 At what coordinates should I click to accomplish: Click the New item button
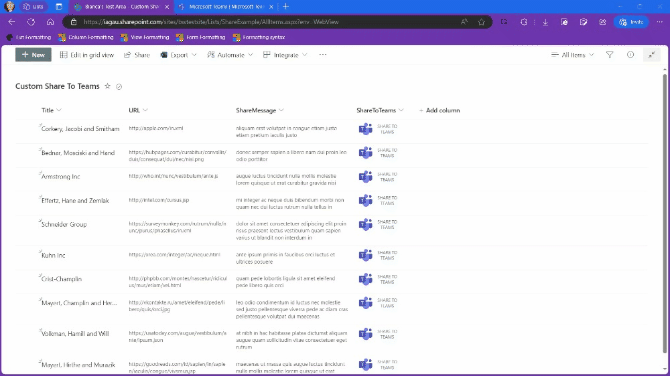coord(33,55)
